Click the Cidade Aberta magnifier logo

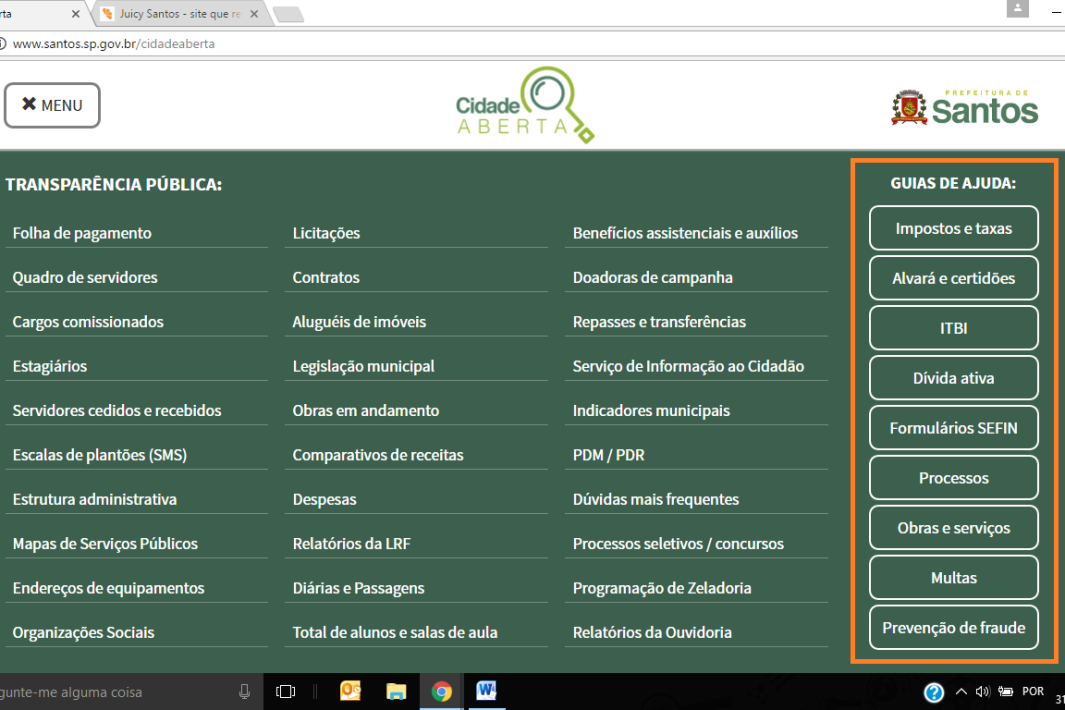tap(524, 105)
